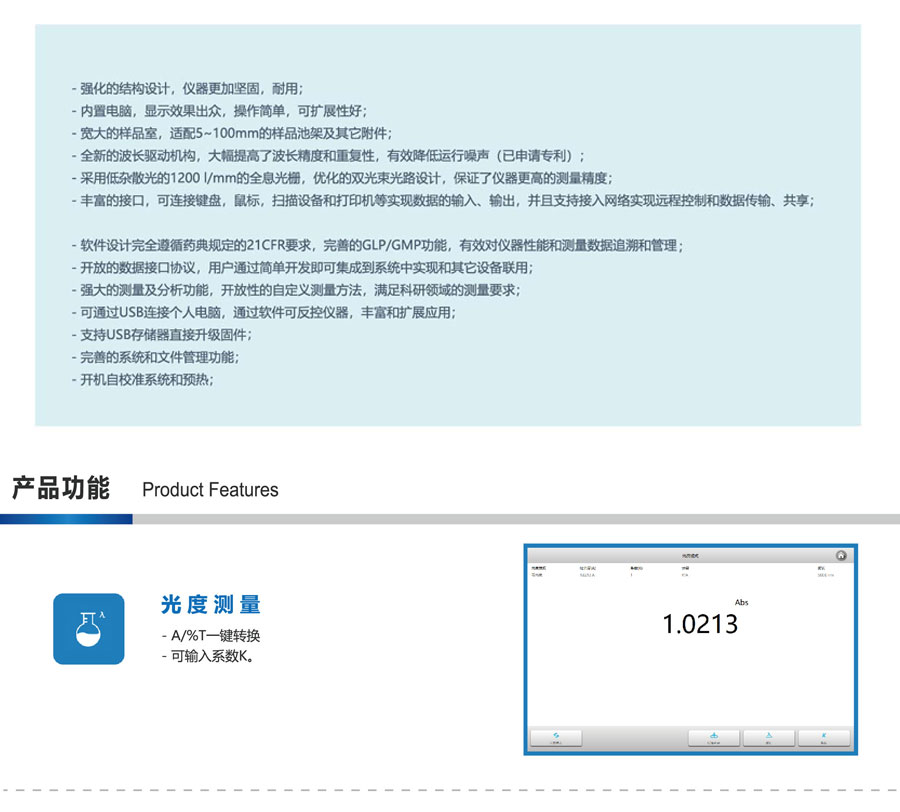The width and height of the screenshot is (900, 812).
Task: Click the 1.0213 absorbance reading
Action: click(x=700, y=625)
